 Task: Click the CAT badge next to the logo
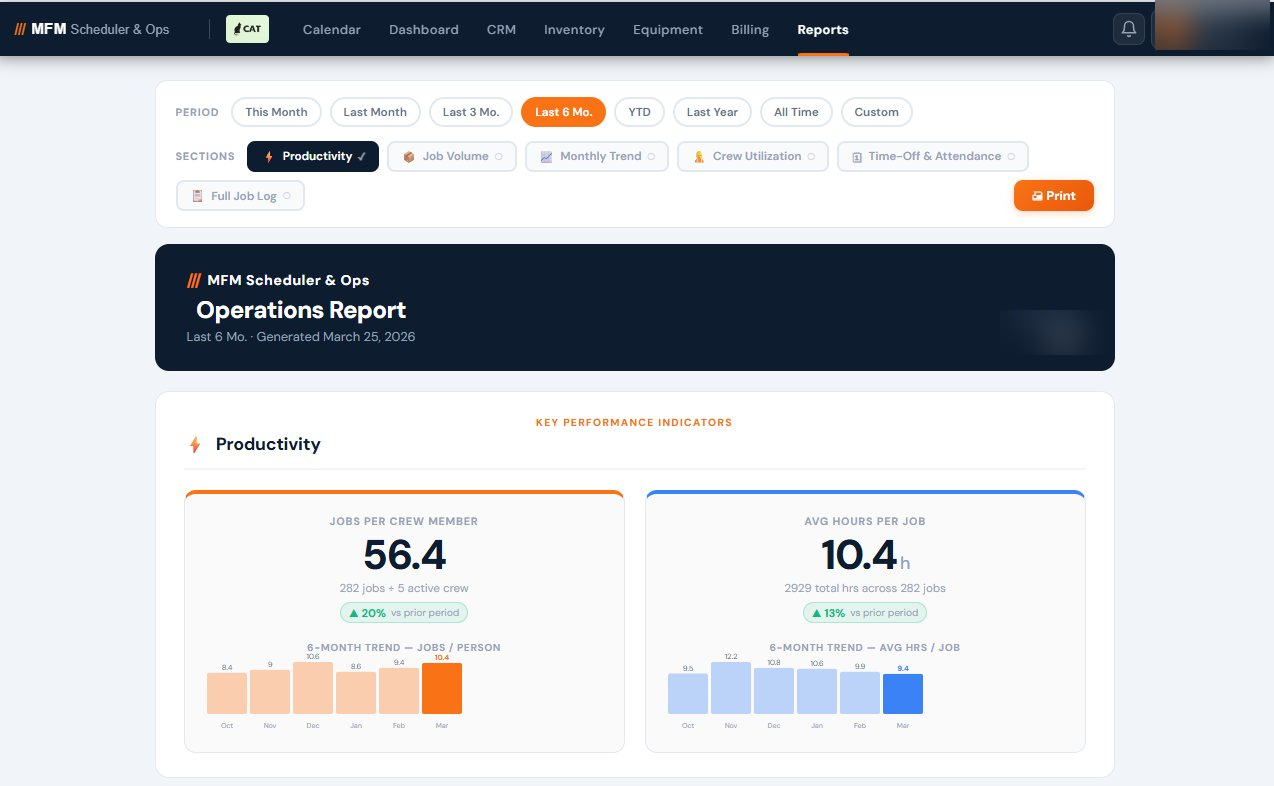246,29
